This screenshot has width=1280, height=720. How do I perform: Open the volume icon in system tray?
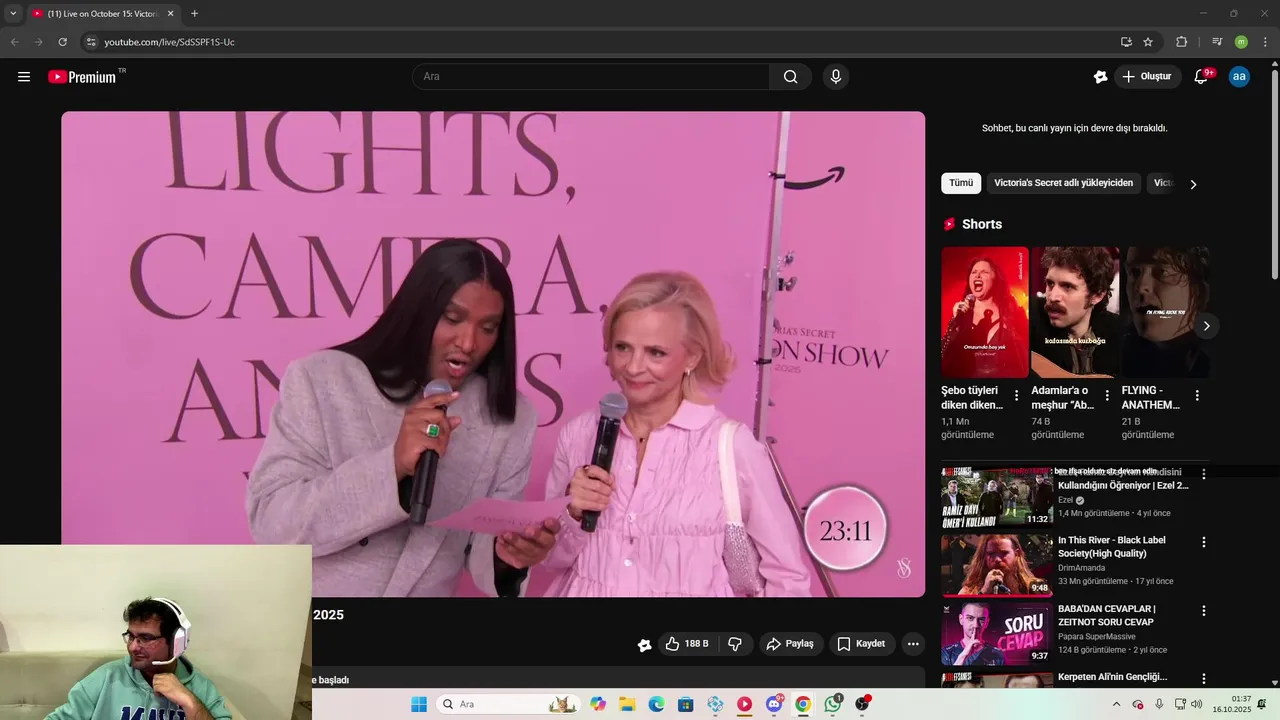click(x=1196, y=704)
